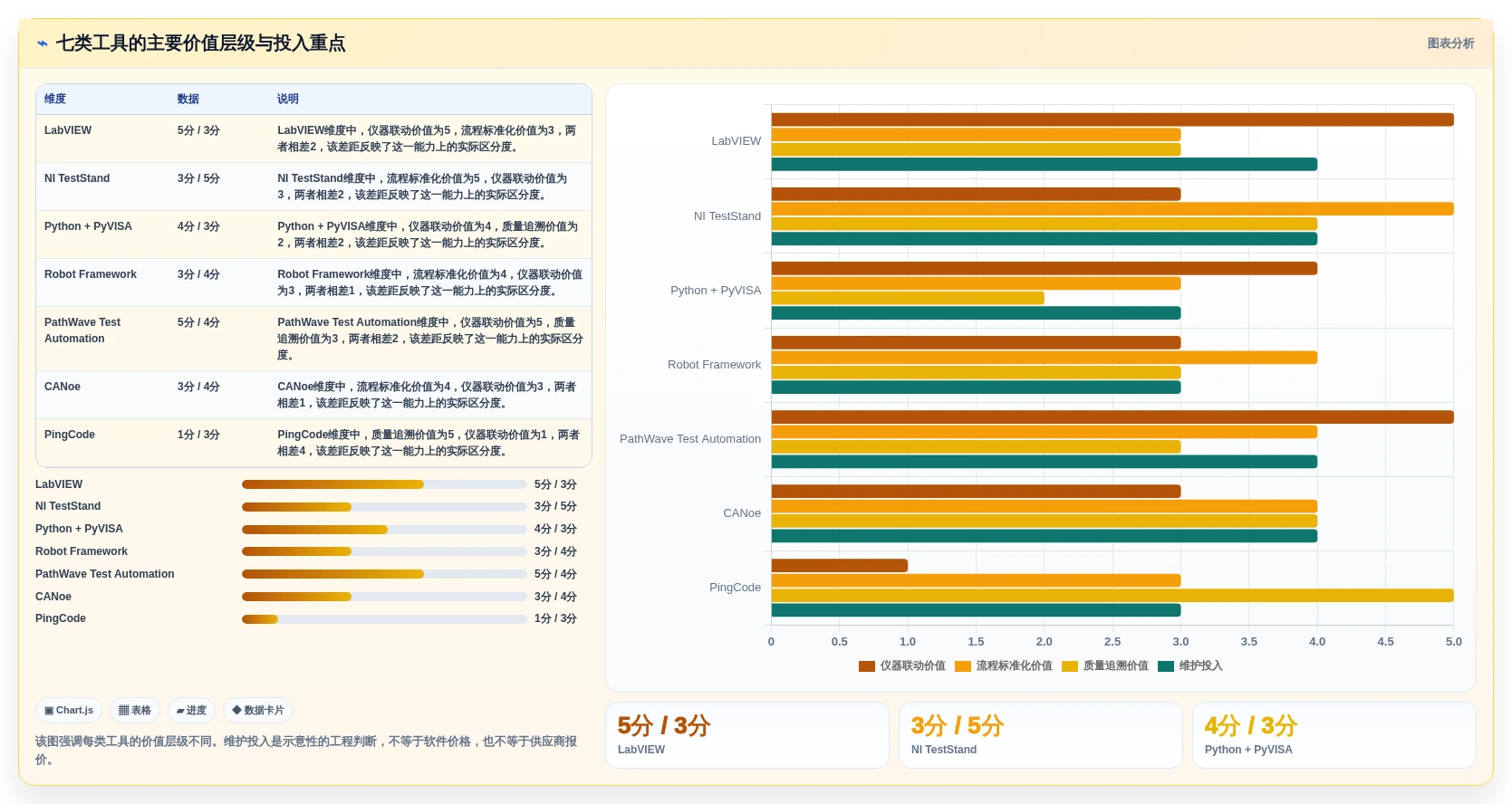Click the 5.0 tick on chart x-axis
The width and height of the screenshot is (1512, 804).
(1453, 642)
